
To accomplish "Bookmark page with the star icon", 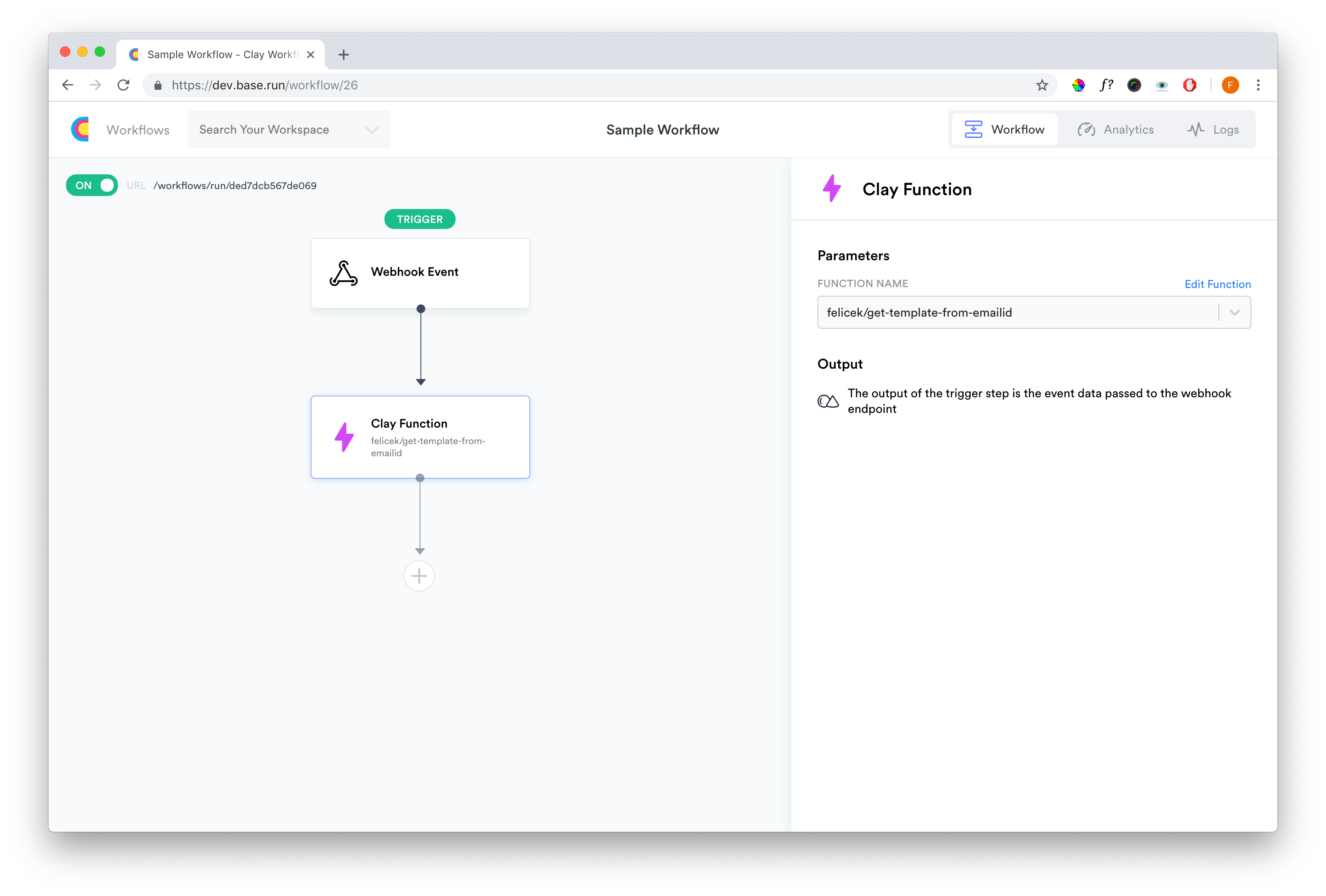I will (1042, 85).
